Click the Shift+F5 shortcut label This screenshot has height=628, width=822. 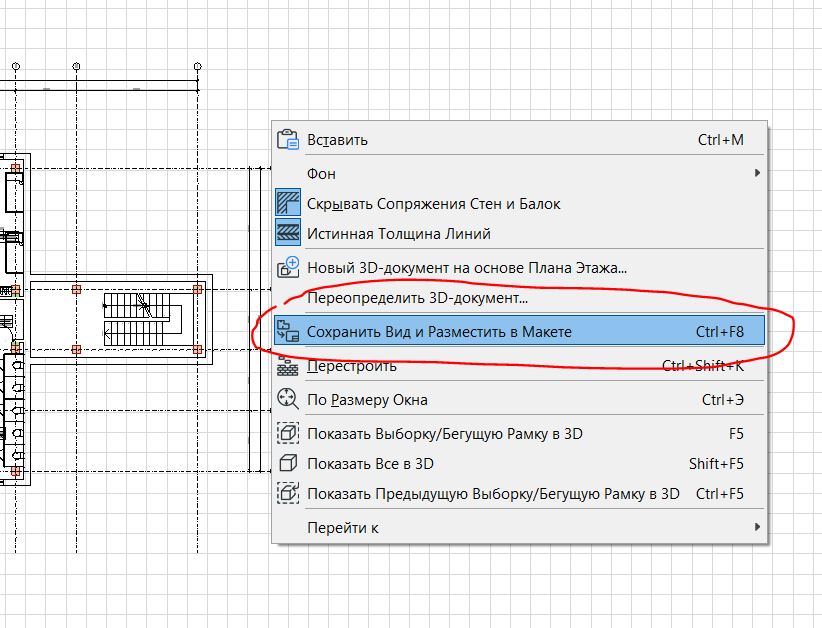(716, 463)
